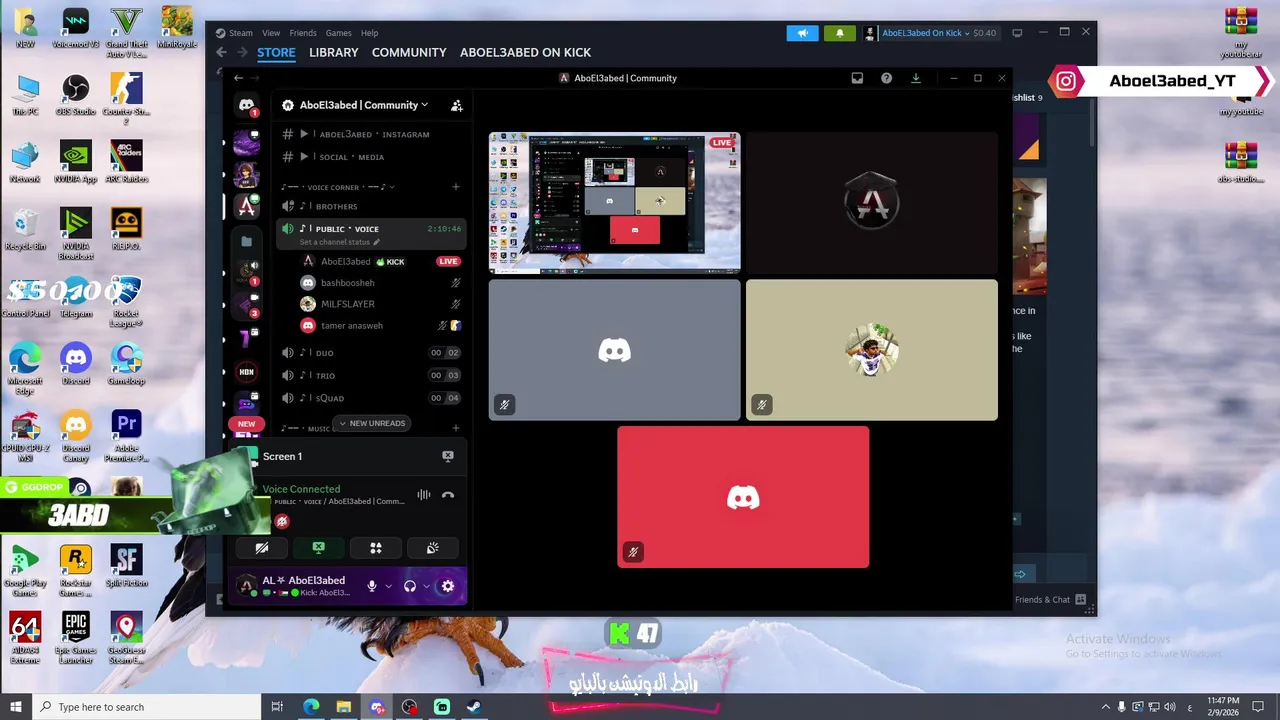This screenshot has height=720, width=1280.
Task: Open File Explorer from the taskbar
Action: tap(343, 707)
